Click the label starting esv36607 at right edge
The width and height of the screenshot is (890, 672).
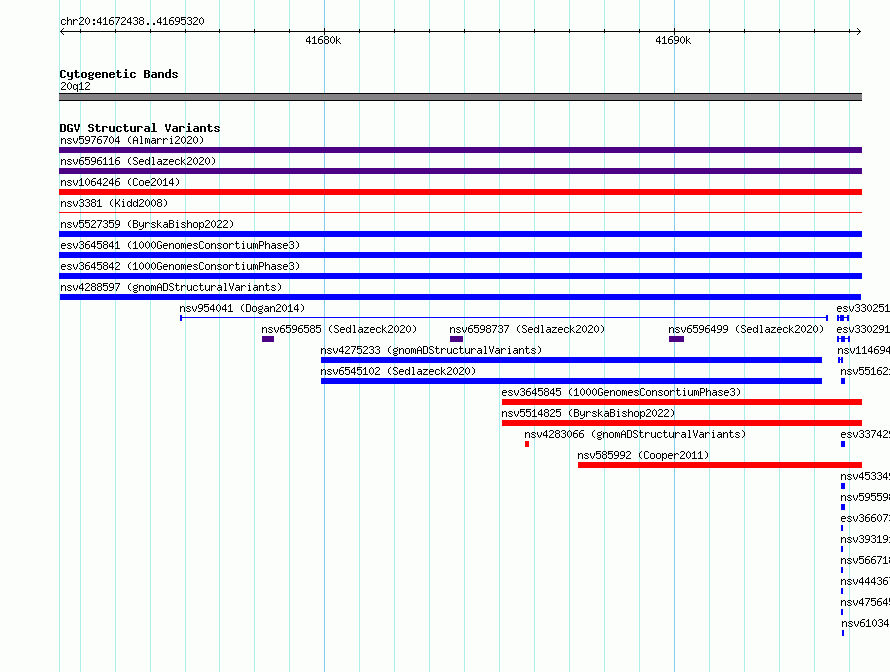865,518
